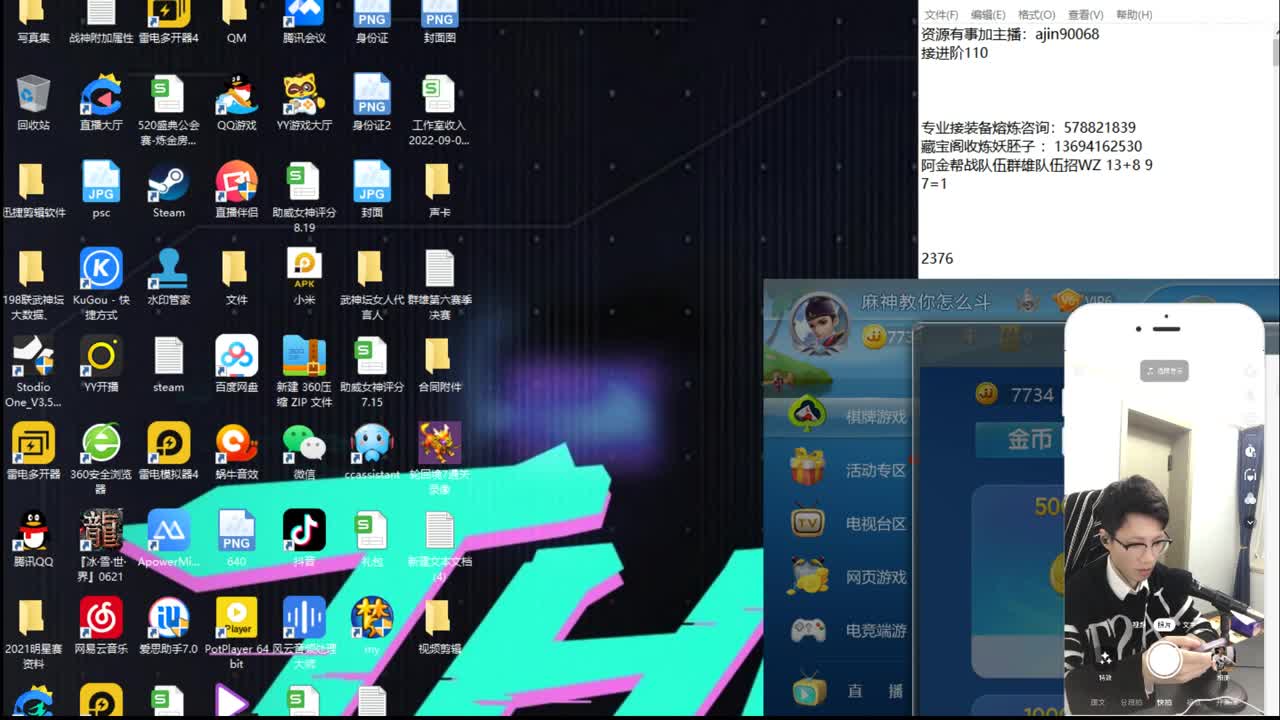Launch YY开播 desktop shortcut
1280x720 pixels.
[101, 364]
